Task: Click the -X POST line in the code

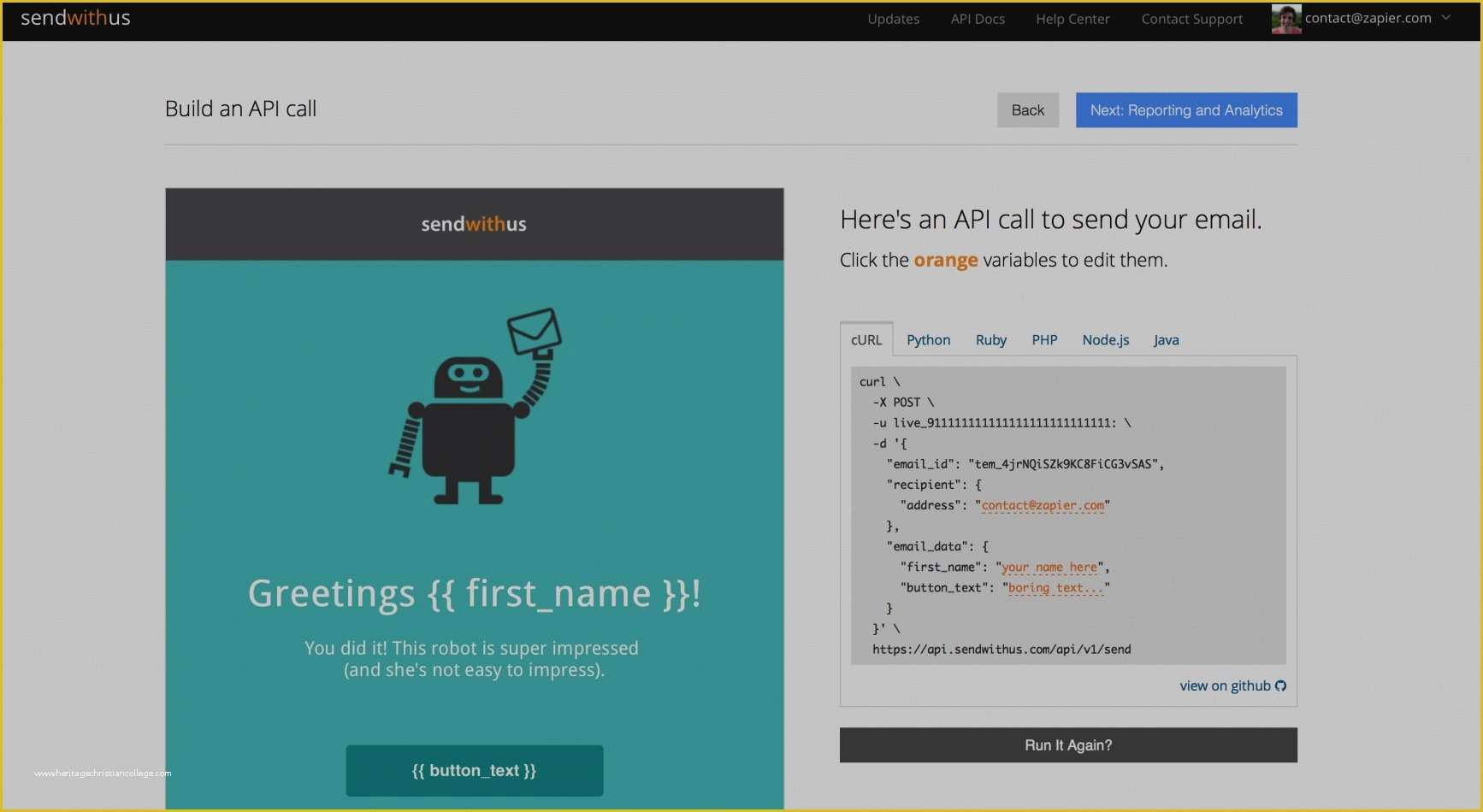Action: [x=903, y=403]
